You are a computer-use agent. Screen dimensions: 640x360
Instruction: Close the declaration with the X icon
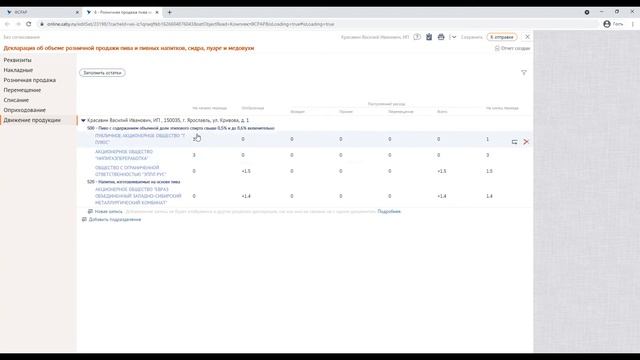click(x=527, y=37)
